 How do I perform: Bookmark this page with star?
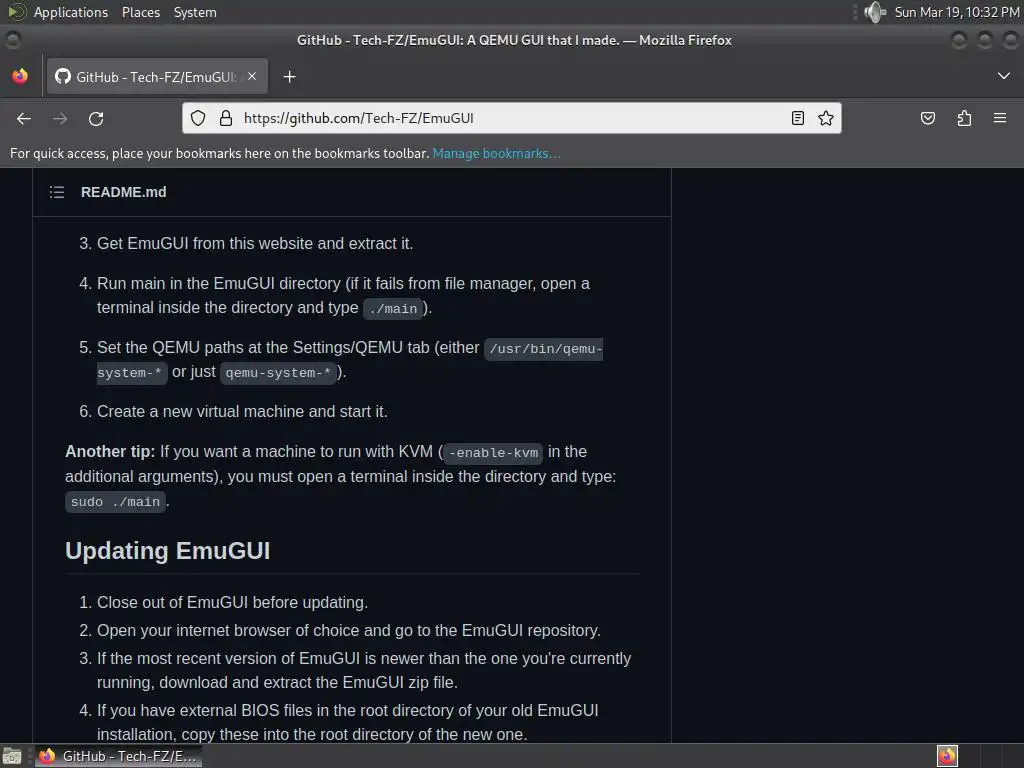click(x=825, y=118)
